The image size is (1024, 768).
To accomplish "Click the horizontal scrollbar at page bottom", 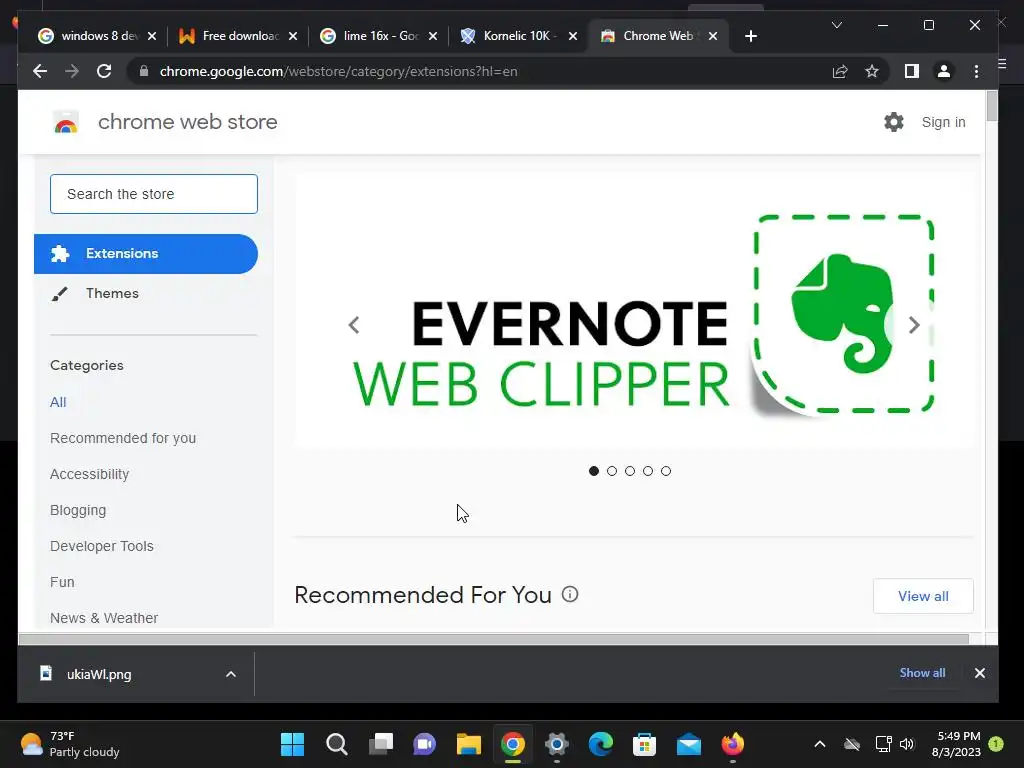I will [494, 639].
